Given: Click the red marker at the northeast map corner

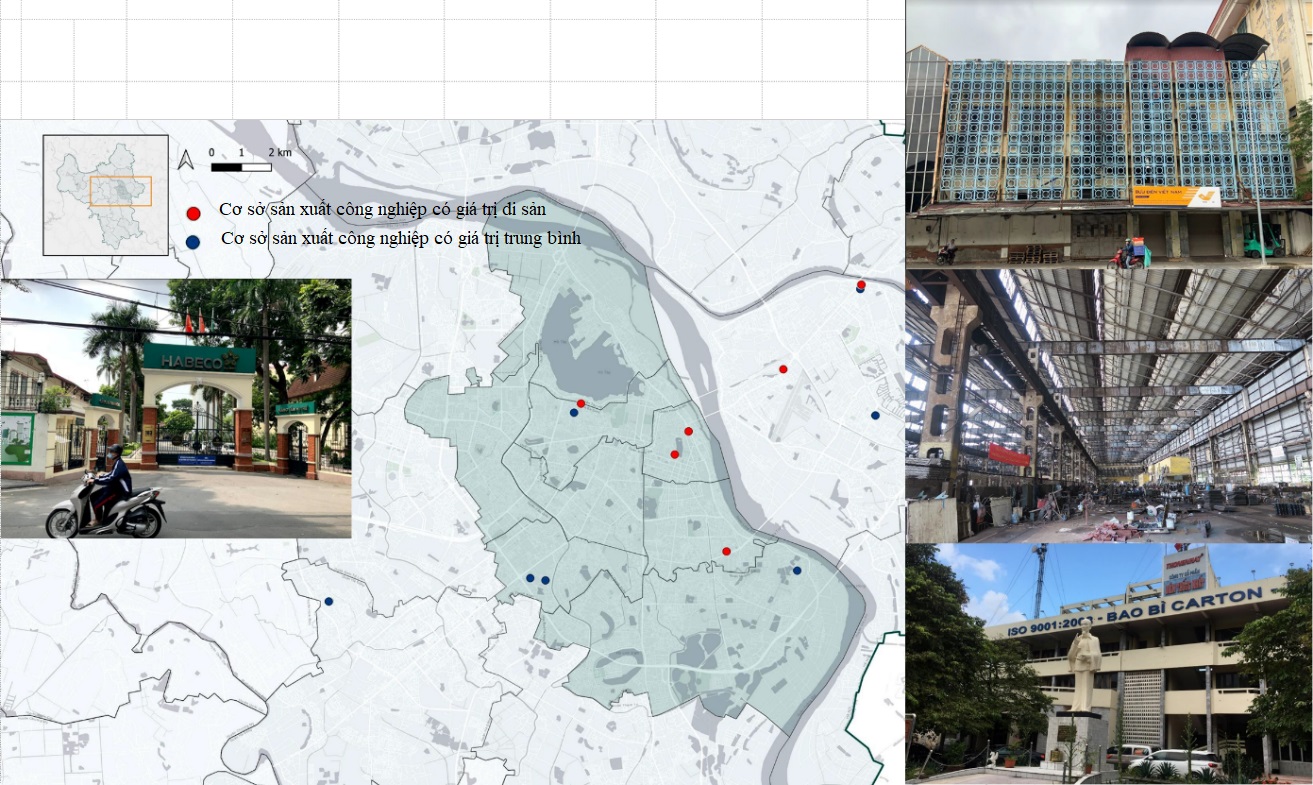Looking at the screenshot, I should [x=860, y=285].
